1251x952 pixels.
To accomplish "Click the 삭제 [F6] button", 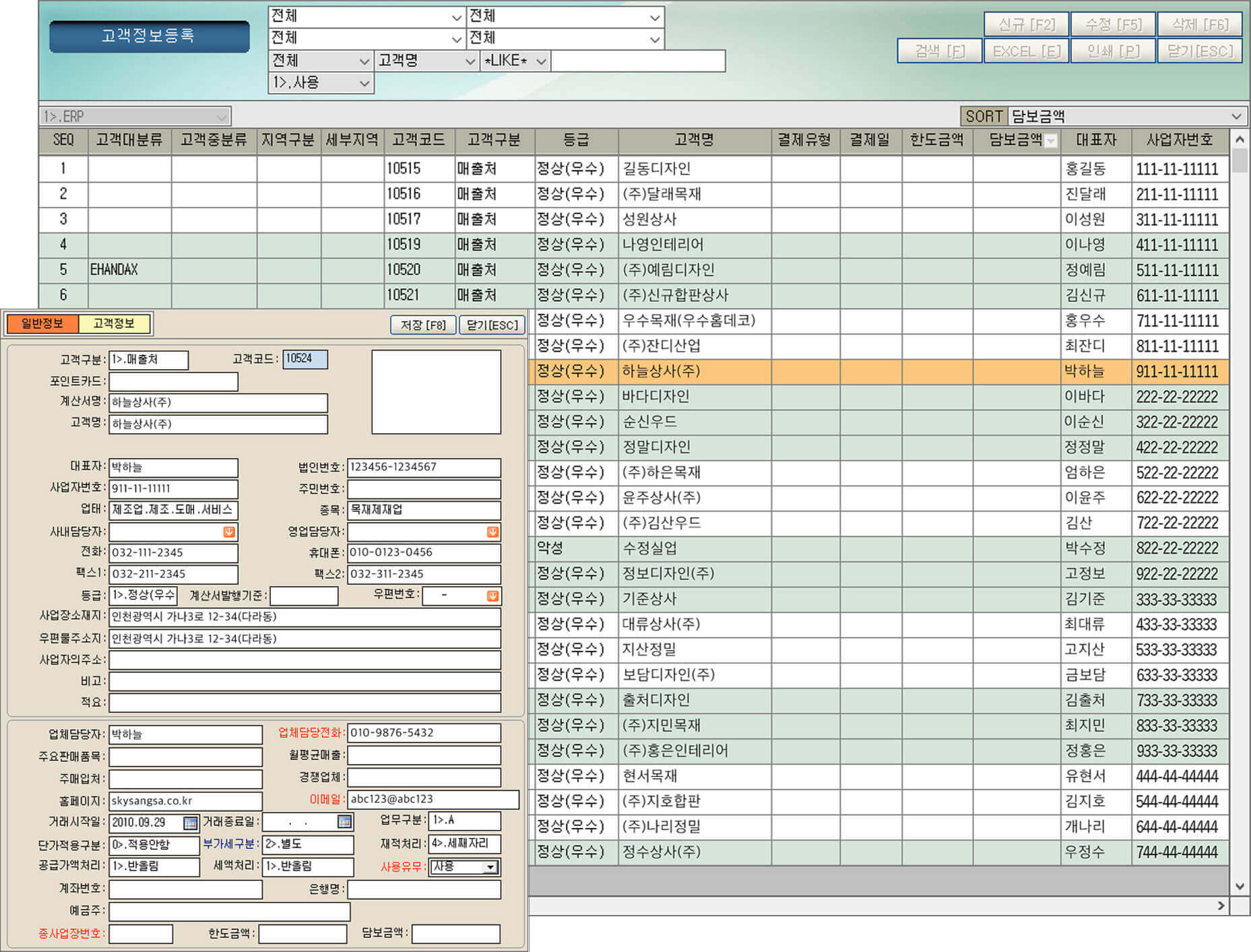I will (x=1200, y=25).
